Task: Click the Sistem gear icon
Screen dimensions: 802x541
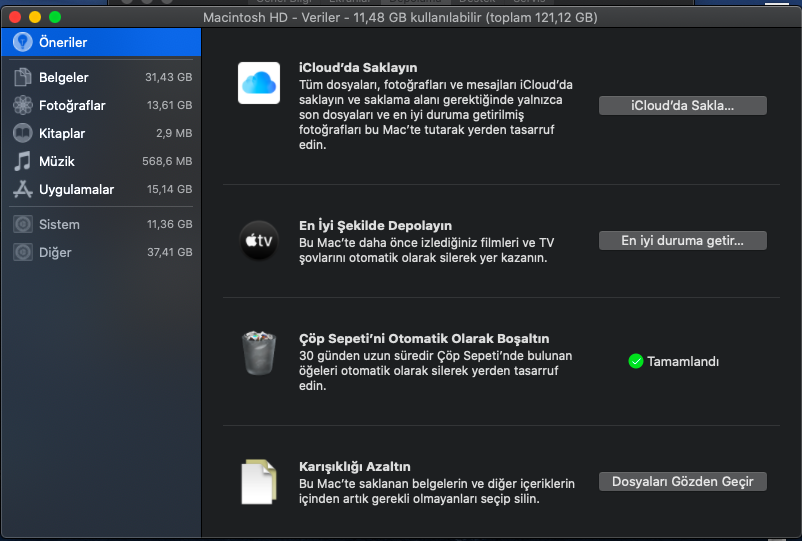Action: [x=23, y=224]
